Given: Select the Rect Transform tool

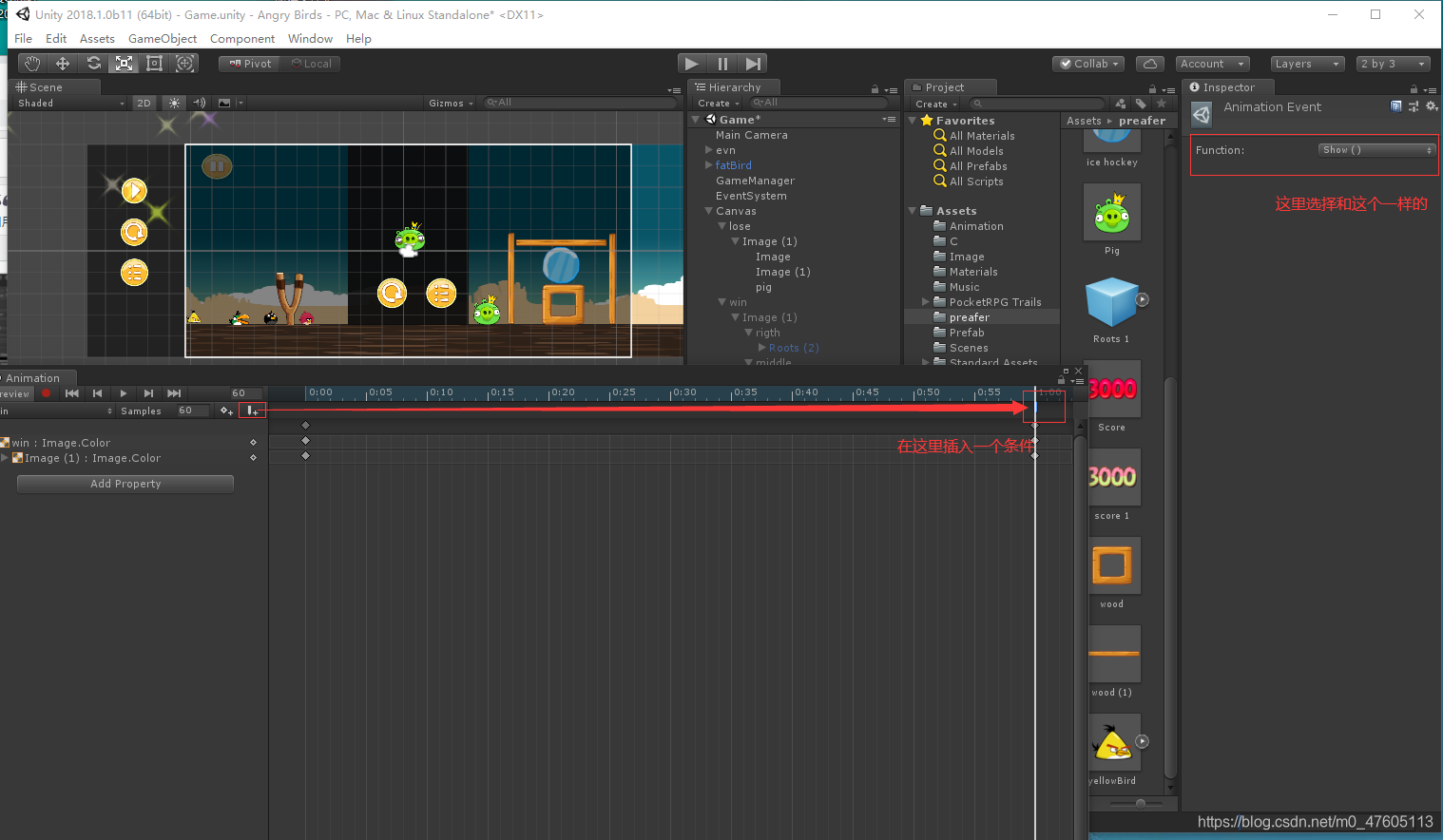Looking at the screenshot, I should (x=154, y=64).
